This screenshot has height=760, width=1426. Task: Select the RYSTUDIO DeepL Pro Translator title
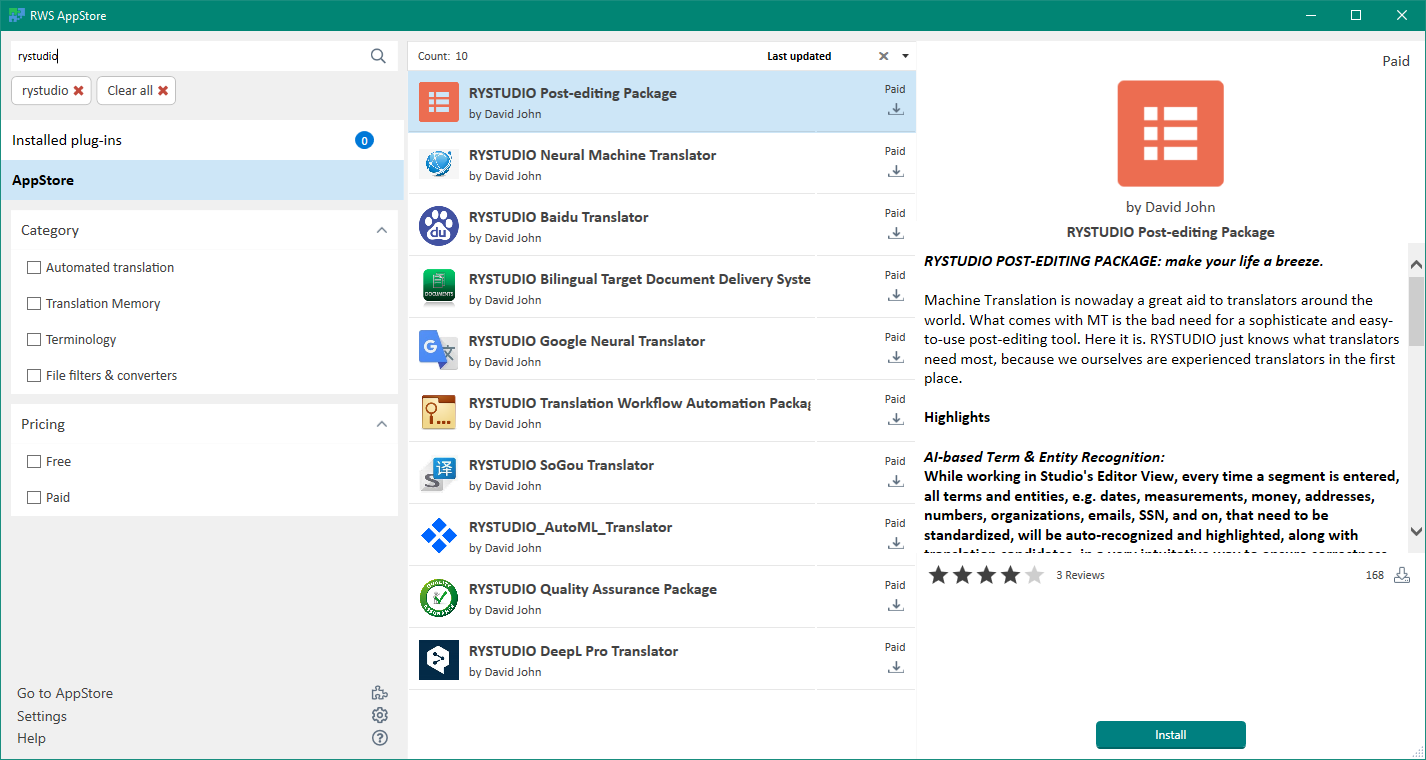coord(573,651)
